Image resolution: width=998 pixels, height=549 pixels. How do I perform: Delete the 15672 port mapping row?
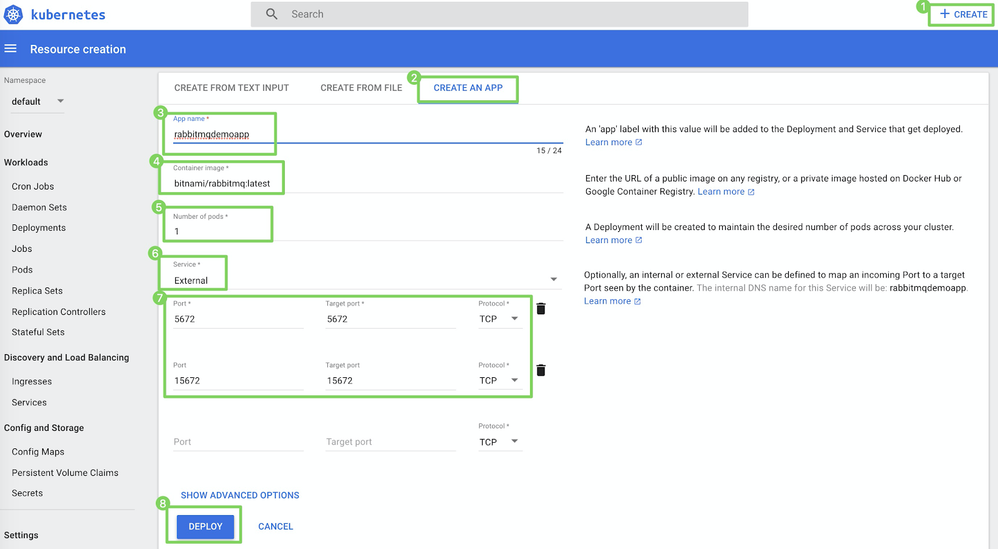(x=541, y=370)
